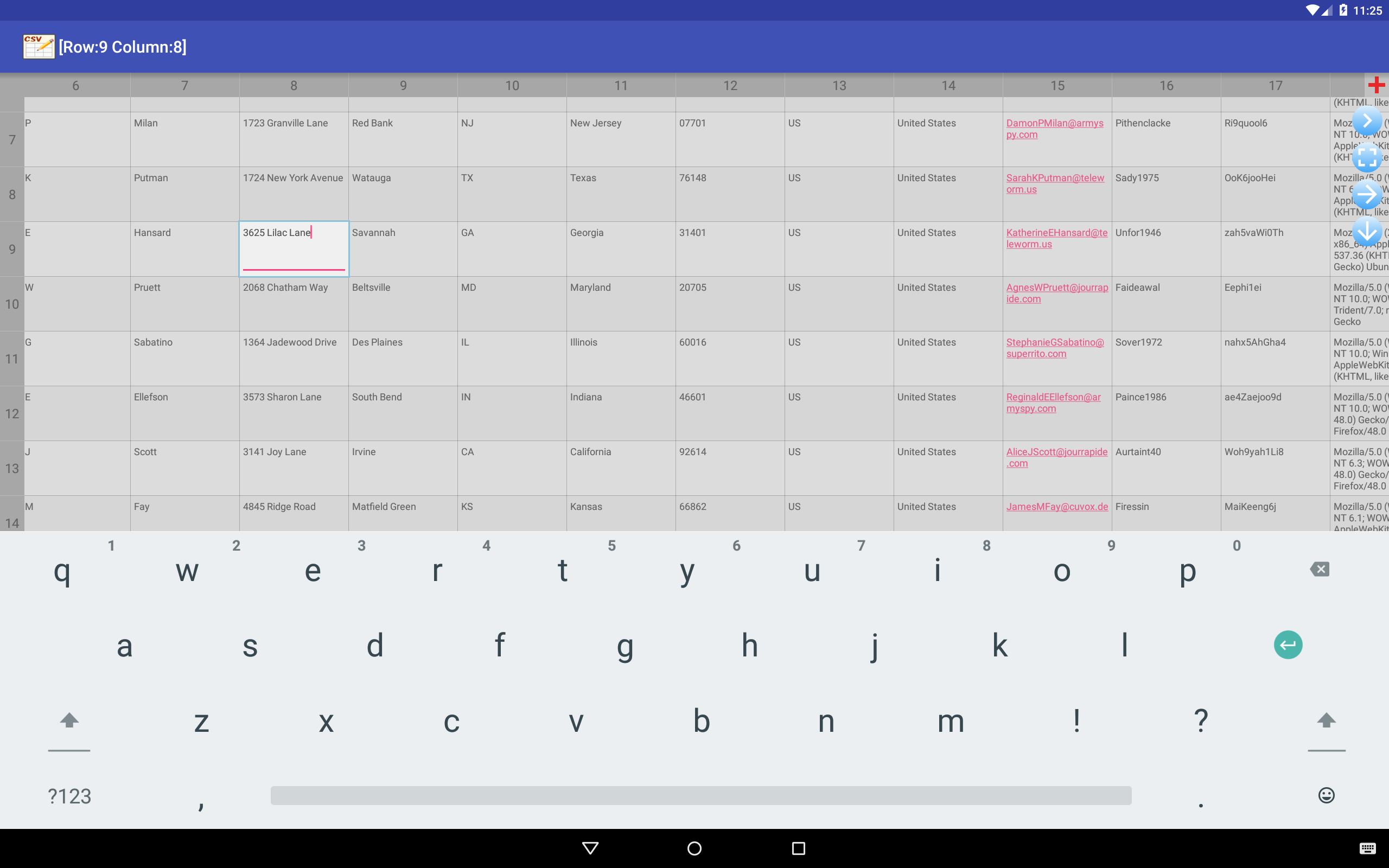Tap the CSV app icon in title bar
The image size is (1389, 868).
coord(39,47)
